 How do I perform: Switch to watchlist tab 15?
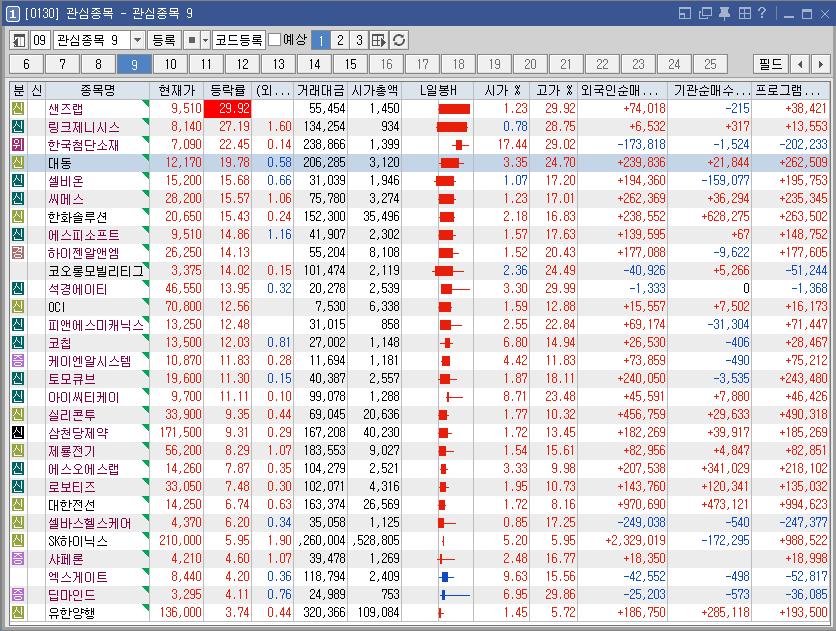[350, 64]
